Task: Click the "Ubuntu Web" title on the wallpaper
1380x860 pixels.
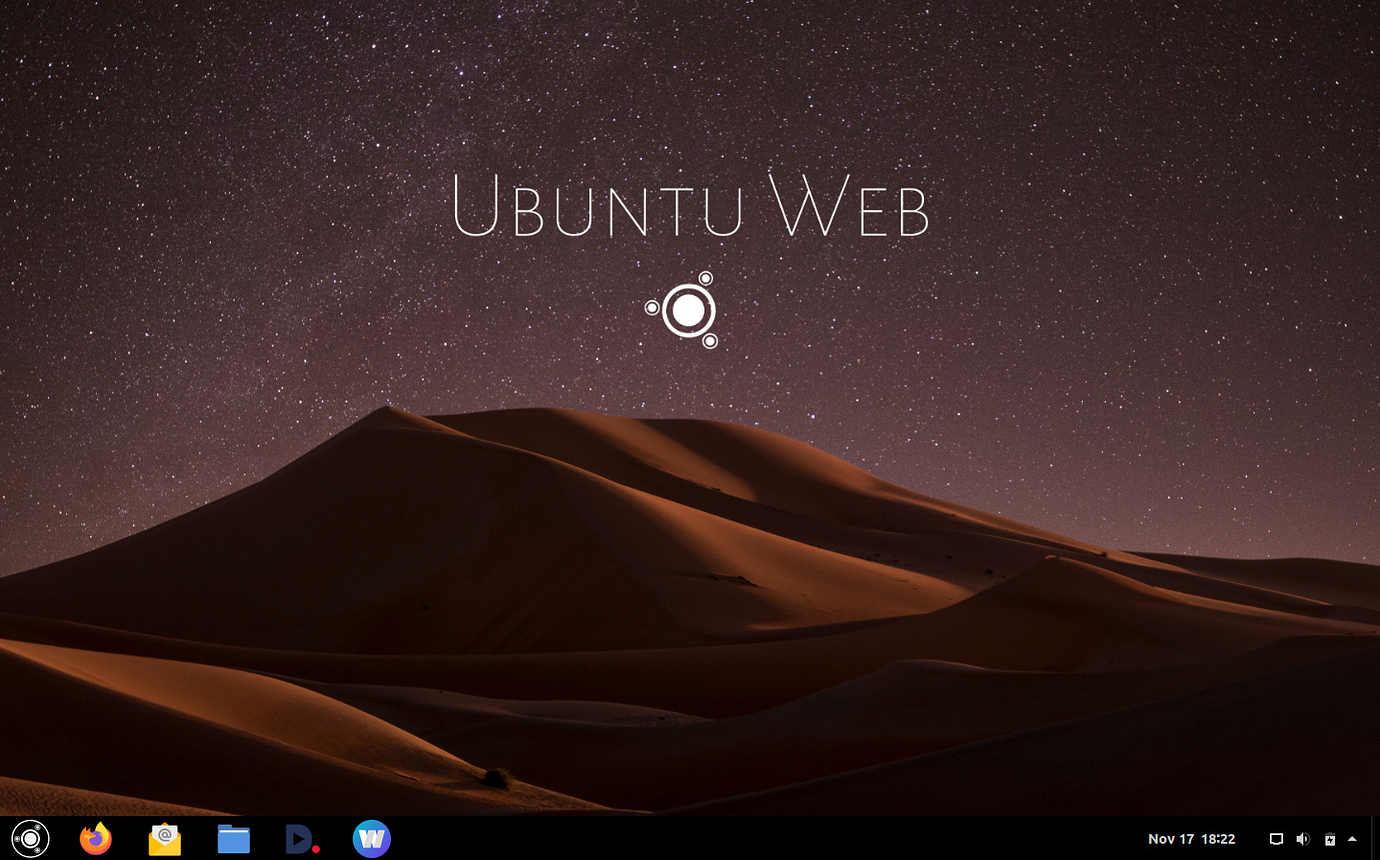Action: [x=689, y=207]
